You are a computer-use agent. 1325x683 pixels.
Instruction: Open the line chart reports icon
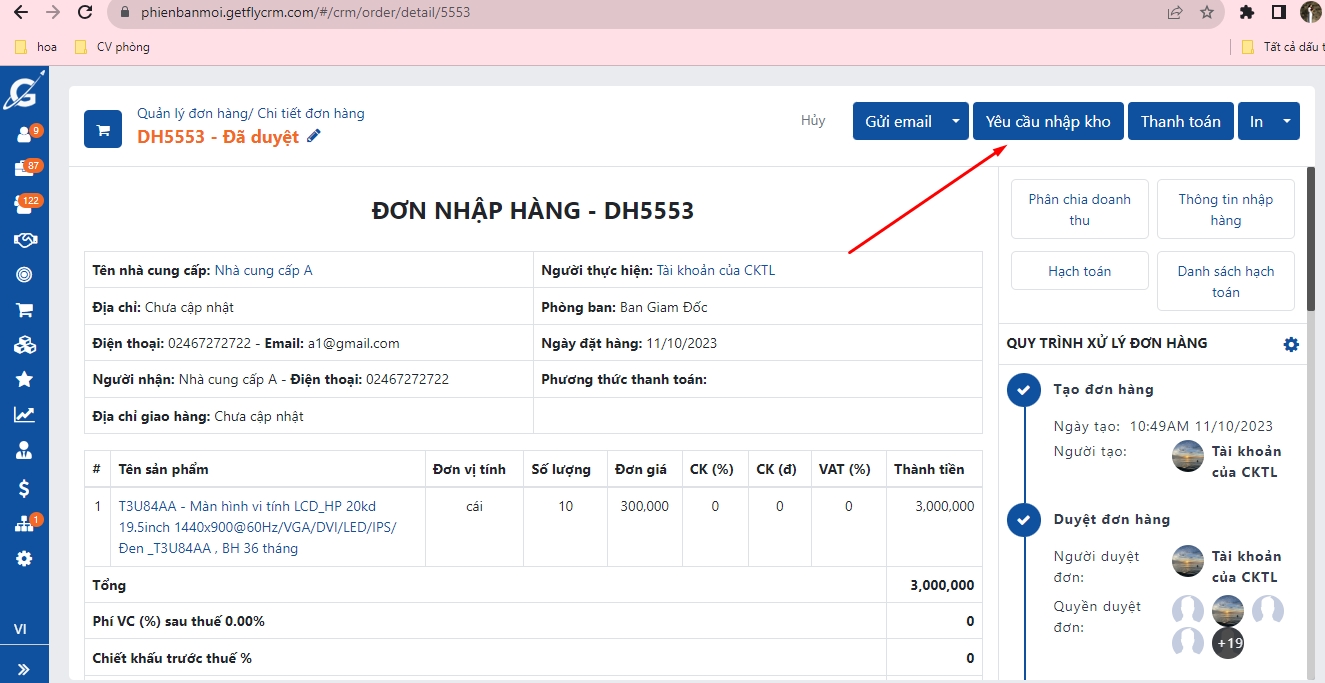tap(24, 415)
